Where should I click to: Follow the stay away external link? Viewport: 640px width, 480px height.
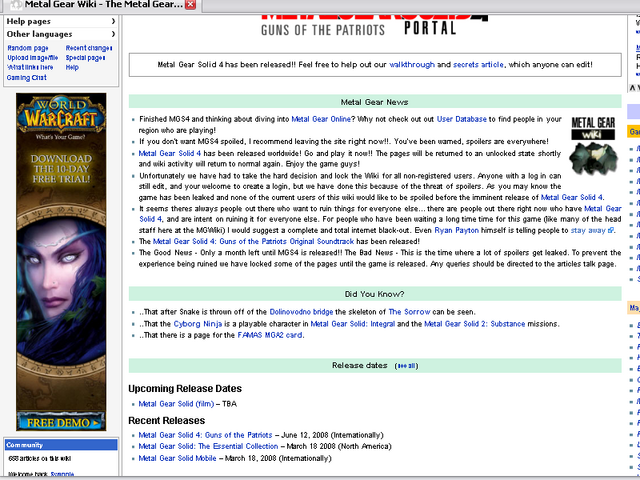pyautogui.click(x=588, y=230)
